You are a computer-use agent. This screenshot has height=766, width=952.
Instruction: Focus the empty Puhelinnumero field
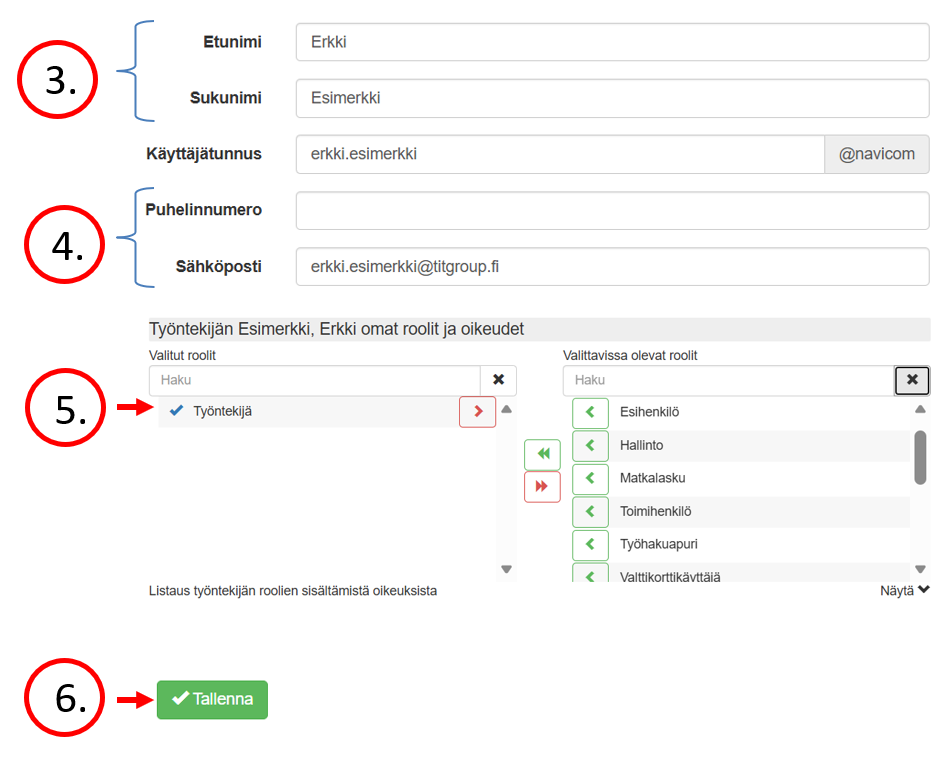coord(612,211)
